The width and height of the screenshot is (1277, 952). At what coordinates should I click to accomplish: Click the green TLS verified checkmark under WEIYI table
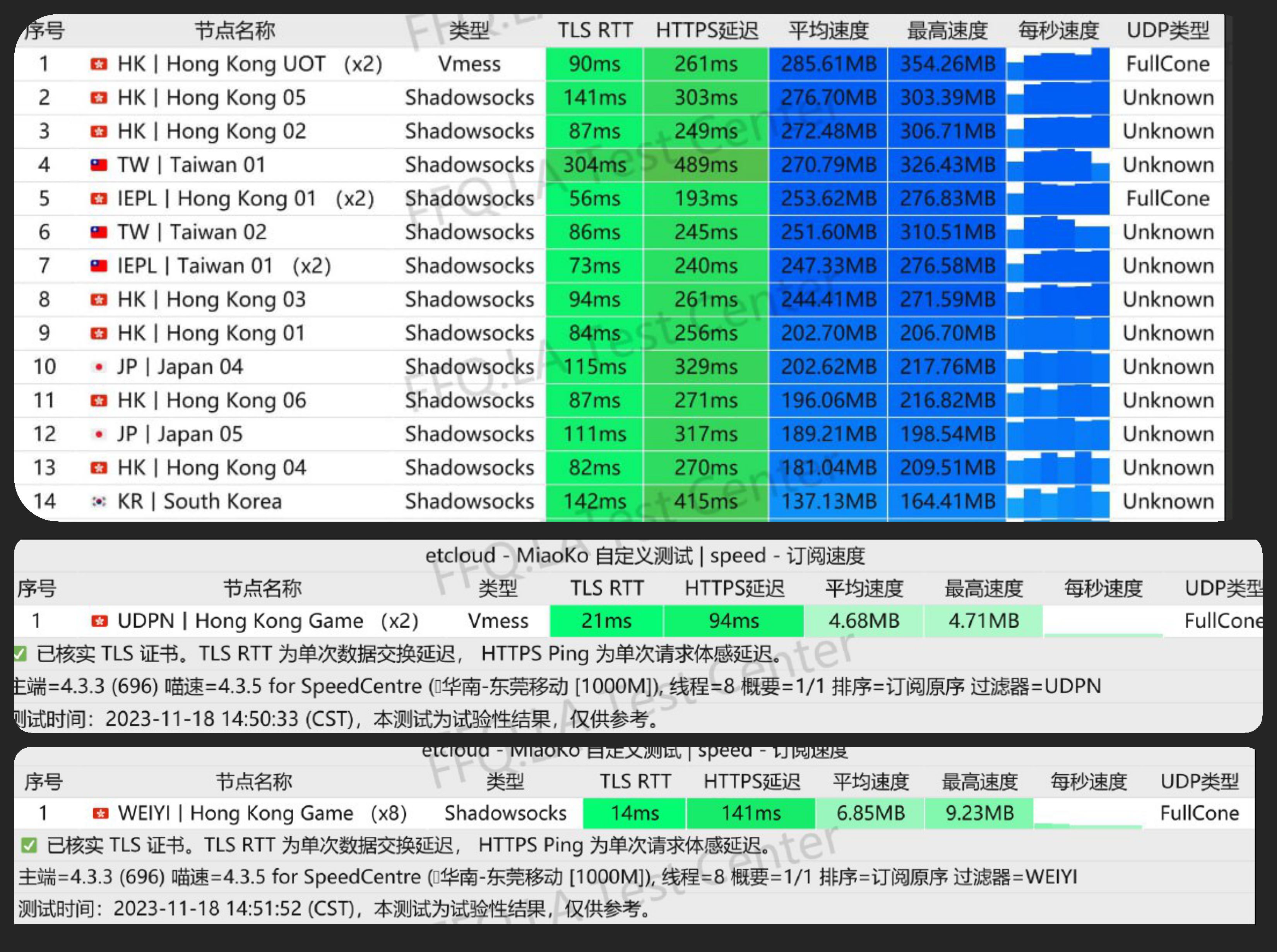[29, 846]
